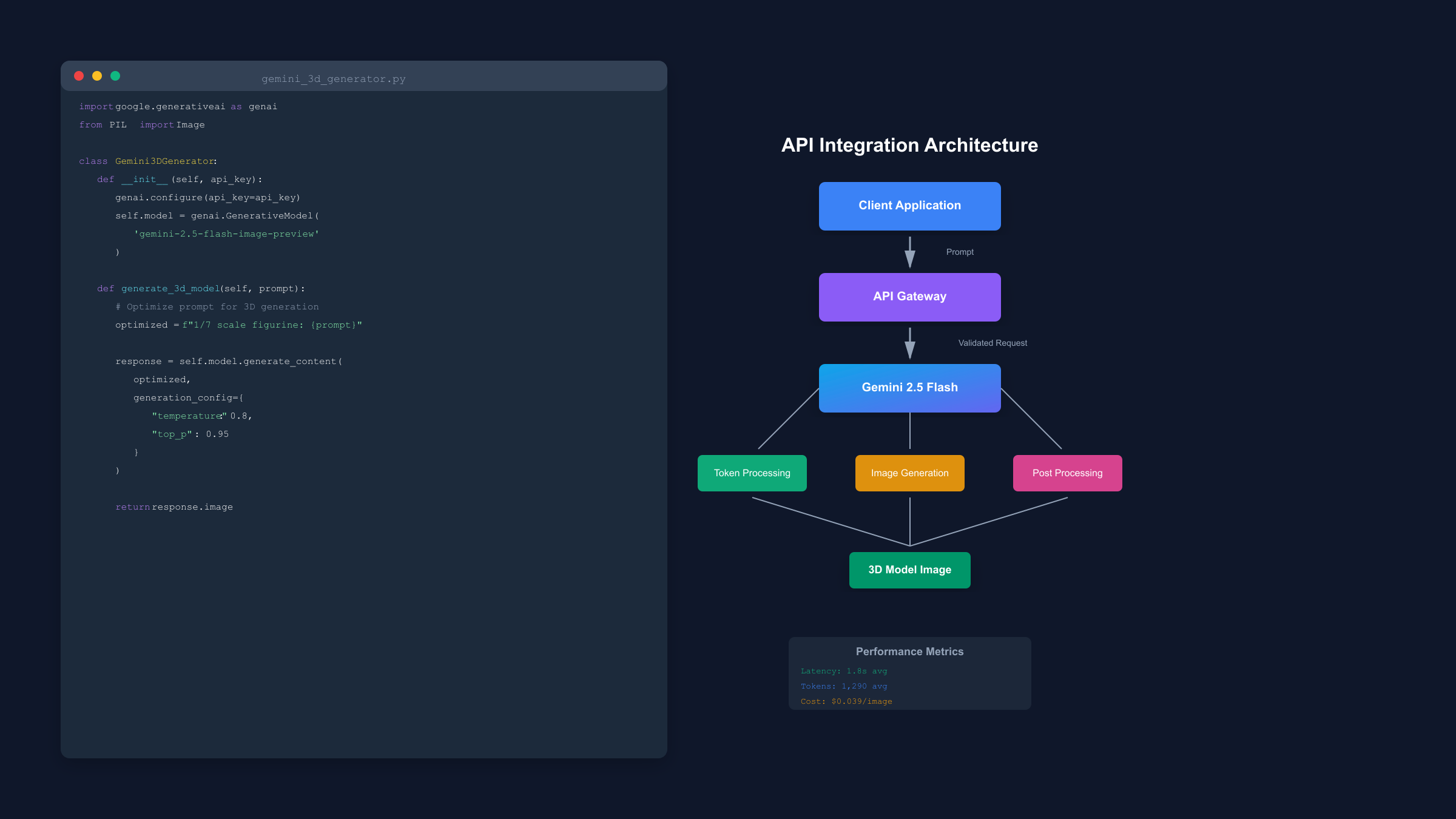This screenshot has width=1456, height=819.
Task: Click the import google.generativeai line
Action: [178, 107]
